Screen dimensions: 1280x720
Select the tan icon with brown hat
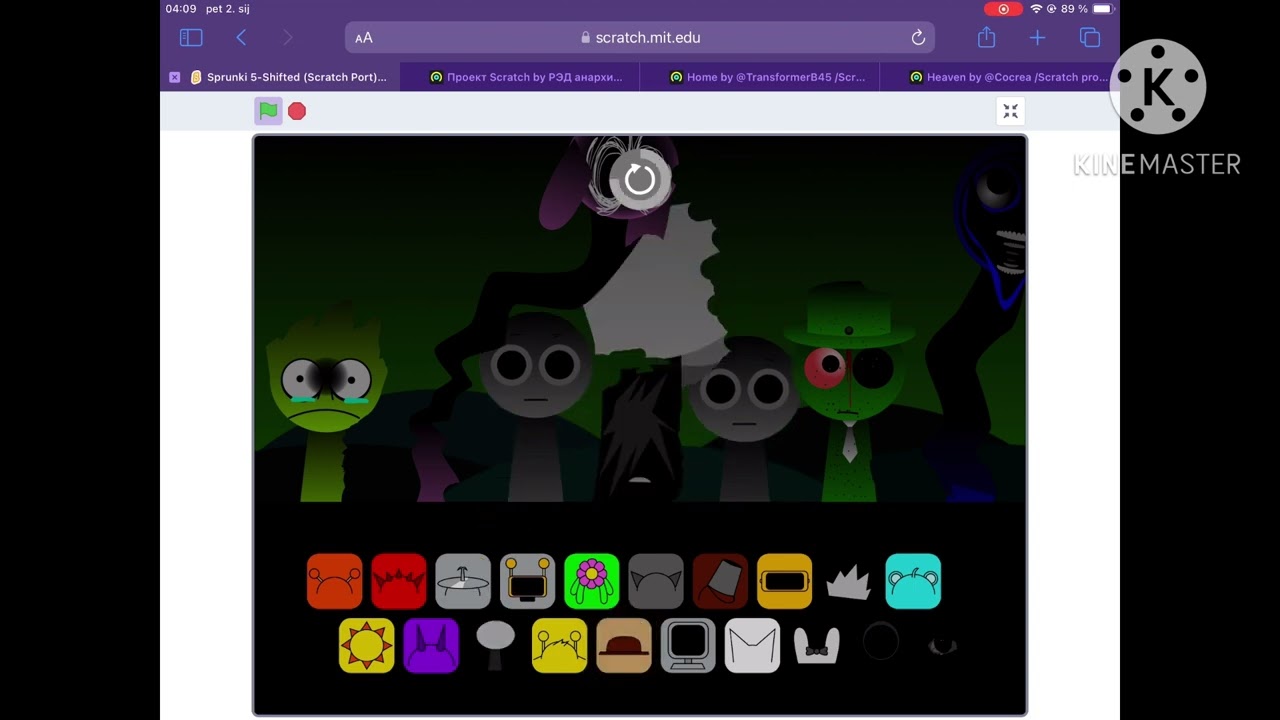[624, 645]
